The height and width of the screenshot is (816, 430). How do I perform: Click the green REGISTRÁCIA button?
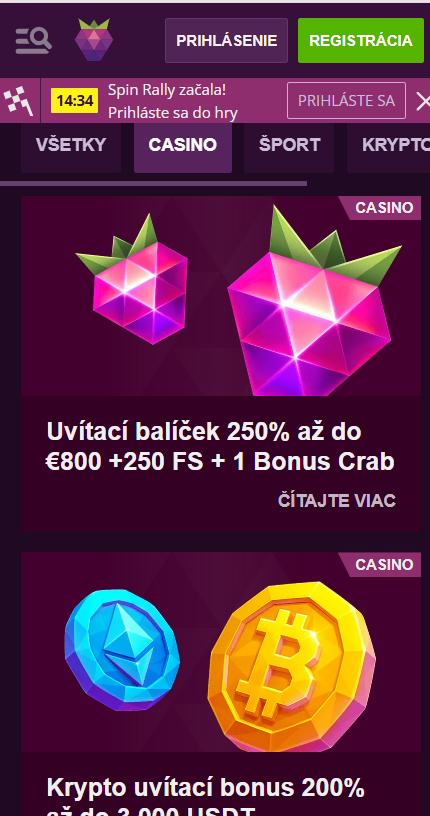click(x=361, y=41)
